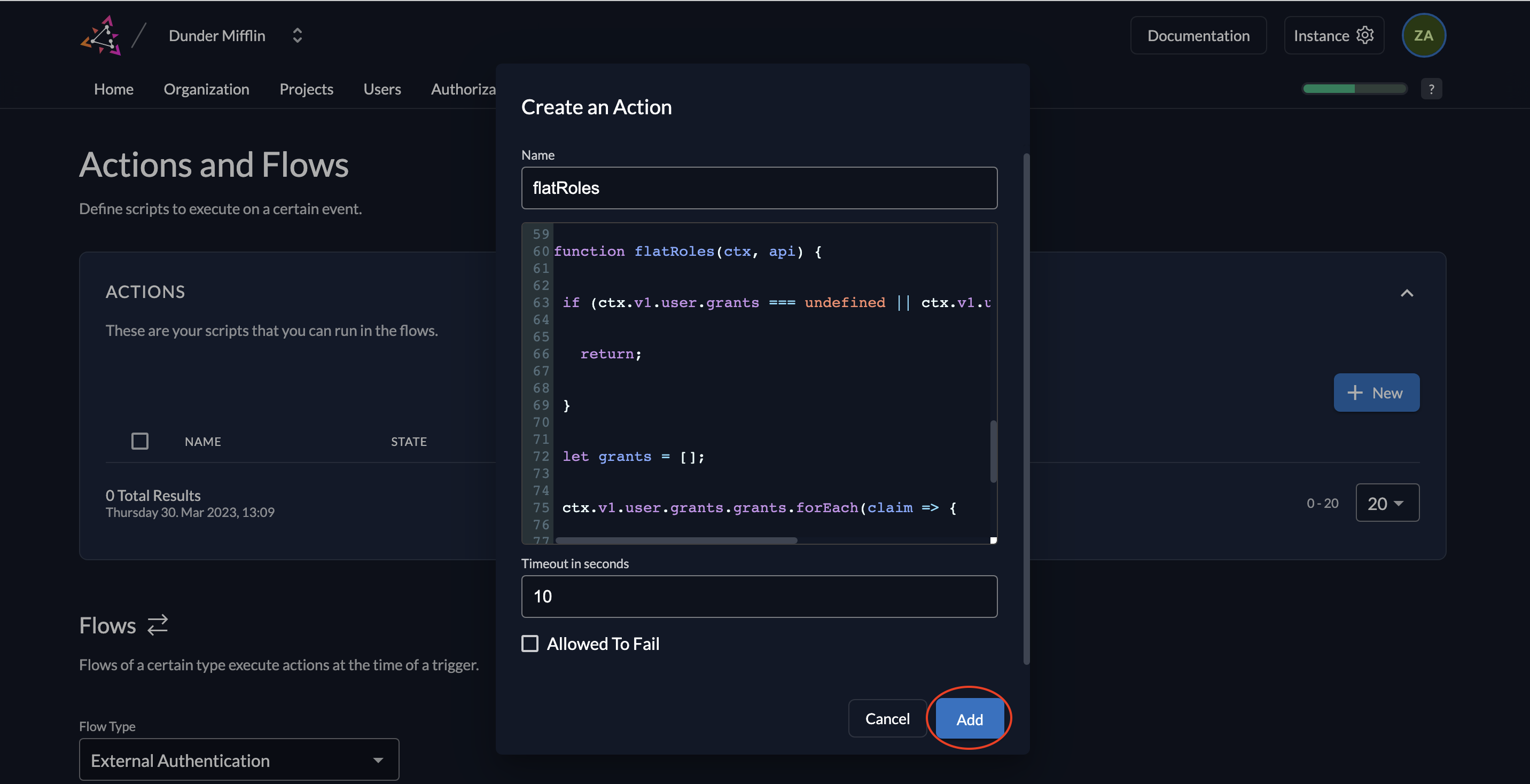The height and width of the screenshot is (784, 1530).
Task: Cancel the Create an Action dialog
Action: 887,719
